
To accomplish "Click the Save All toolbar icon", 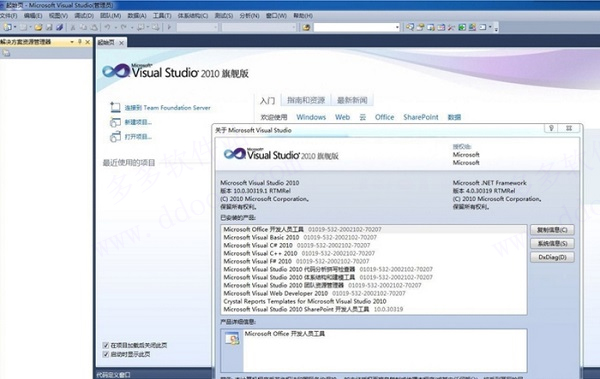I will (x=59, y=27).
